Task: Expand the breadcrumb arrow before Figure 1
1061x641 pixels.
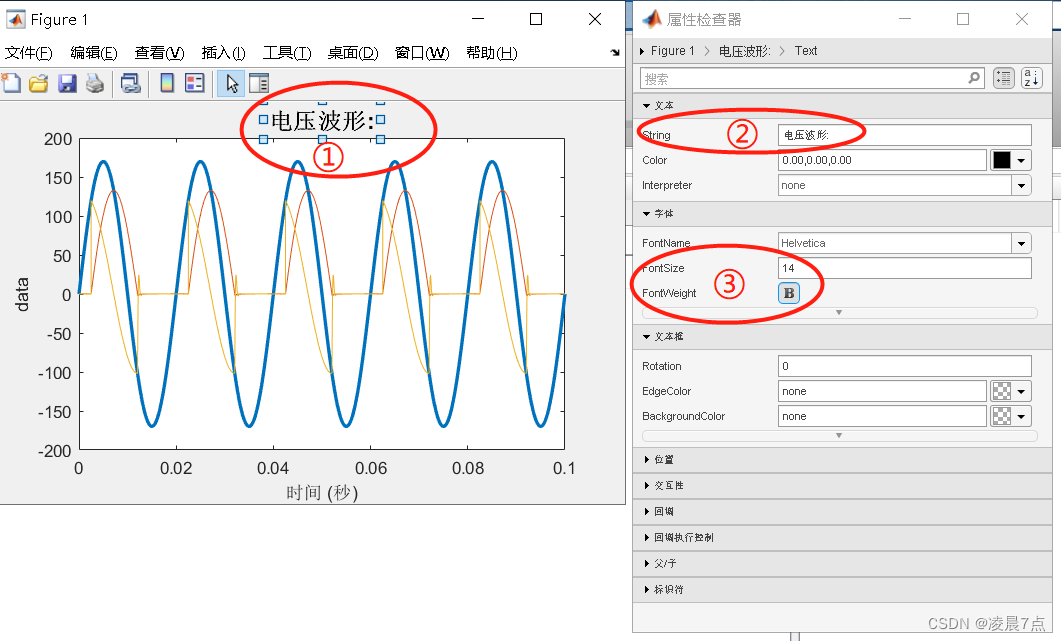Action: tap(642, 51)
